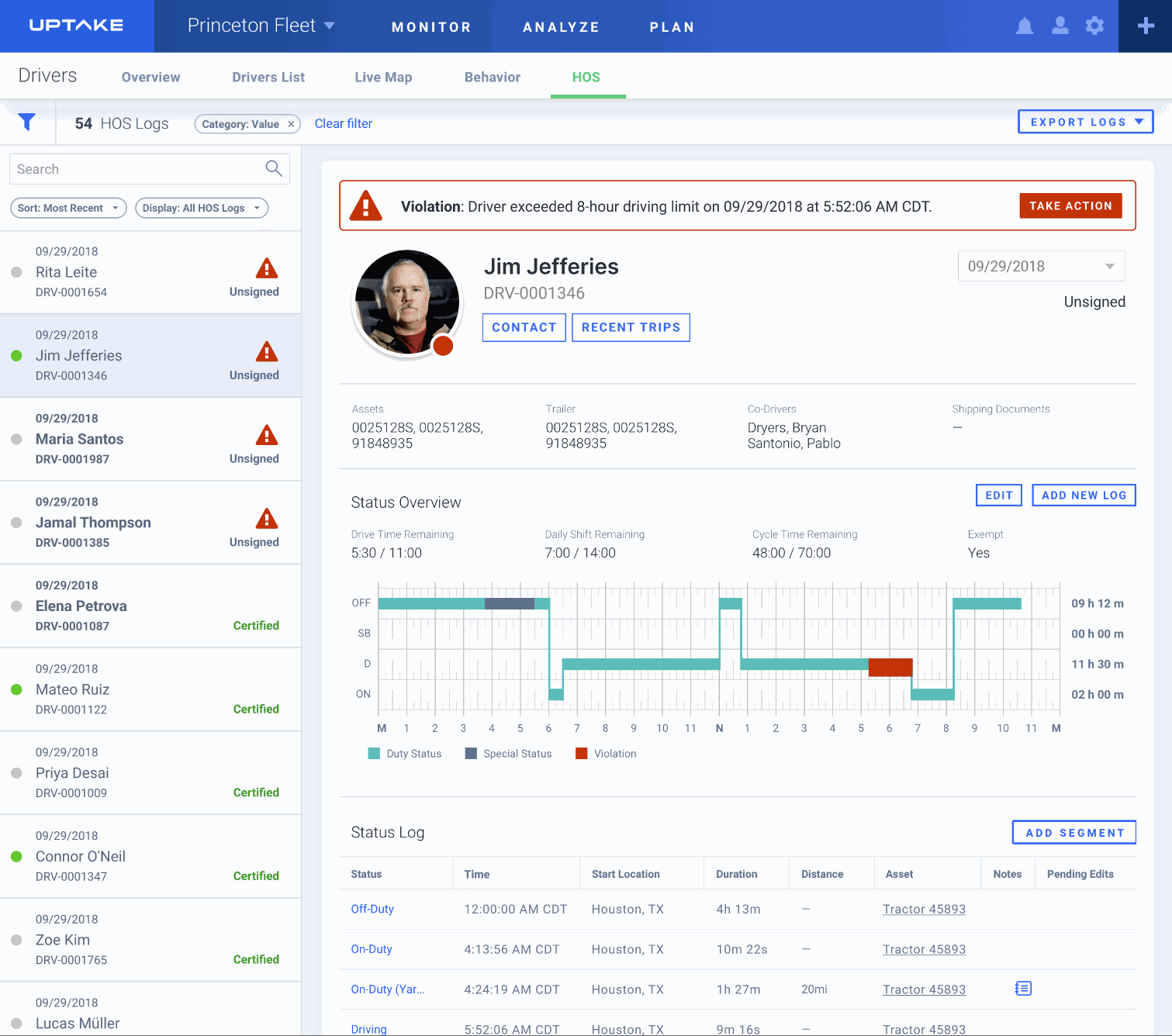Screen dimensions: 1172x1036
Task: Open the Sort: Most Recent dropdown
Action: (x=68, y=208)
